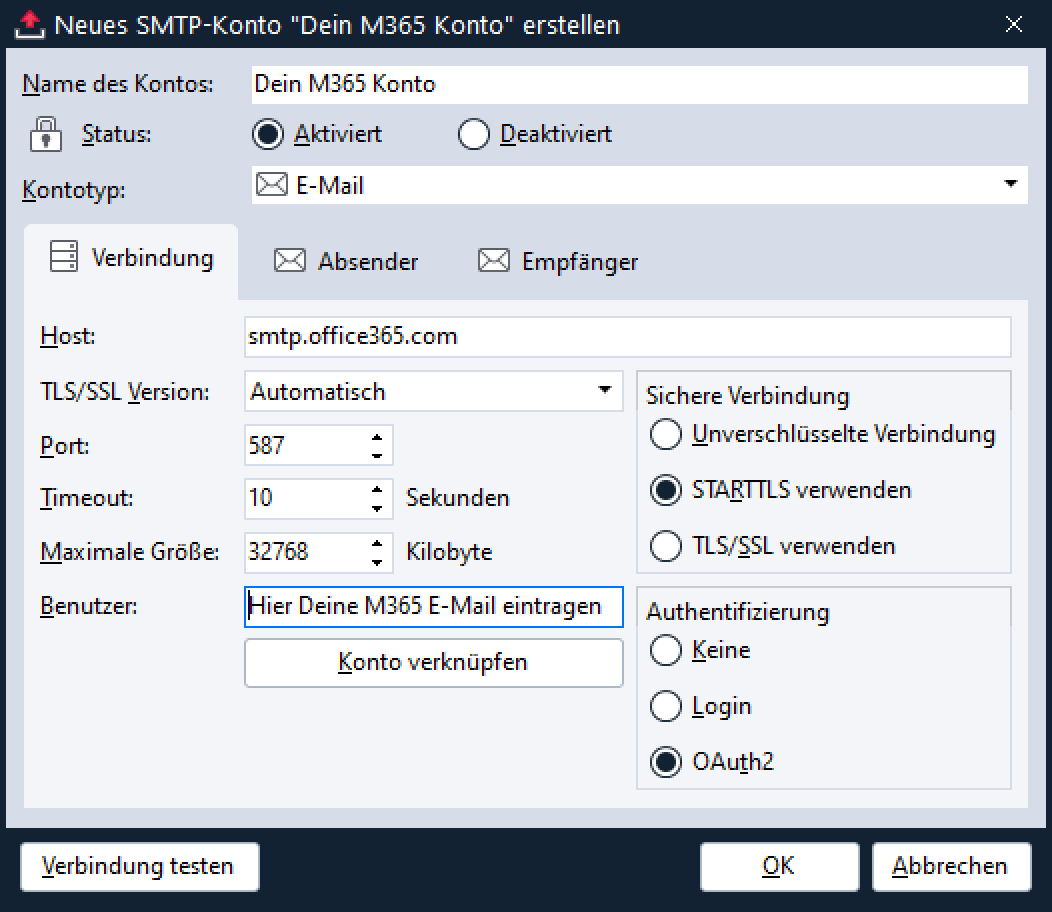Increase the Port value with up arrow

pyautogui.click(x=377, y=437)
